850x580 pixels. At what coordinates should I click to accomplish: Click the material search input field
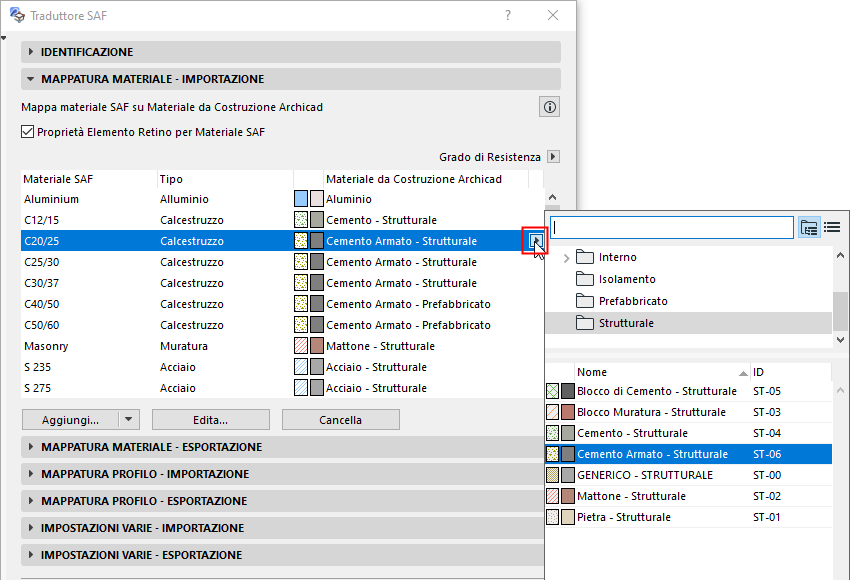(x=672, y=228)
